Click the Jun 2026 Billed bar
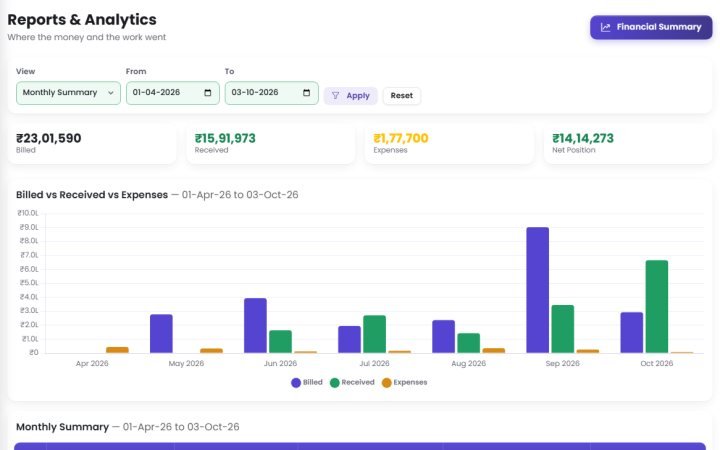The height and width of the screenshot is (450, 720). coord(255,326)
